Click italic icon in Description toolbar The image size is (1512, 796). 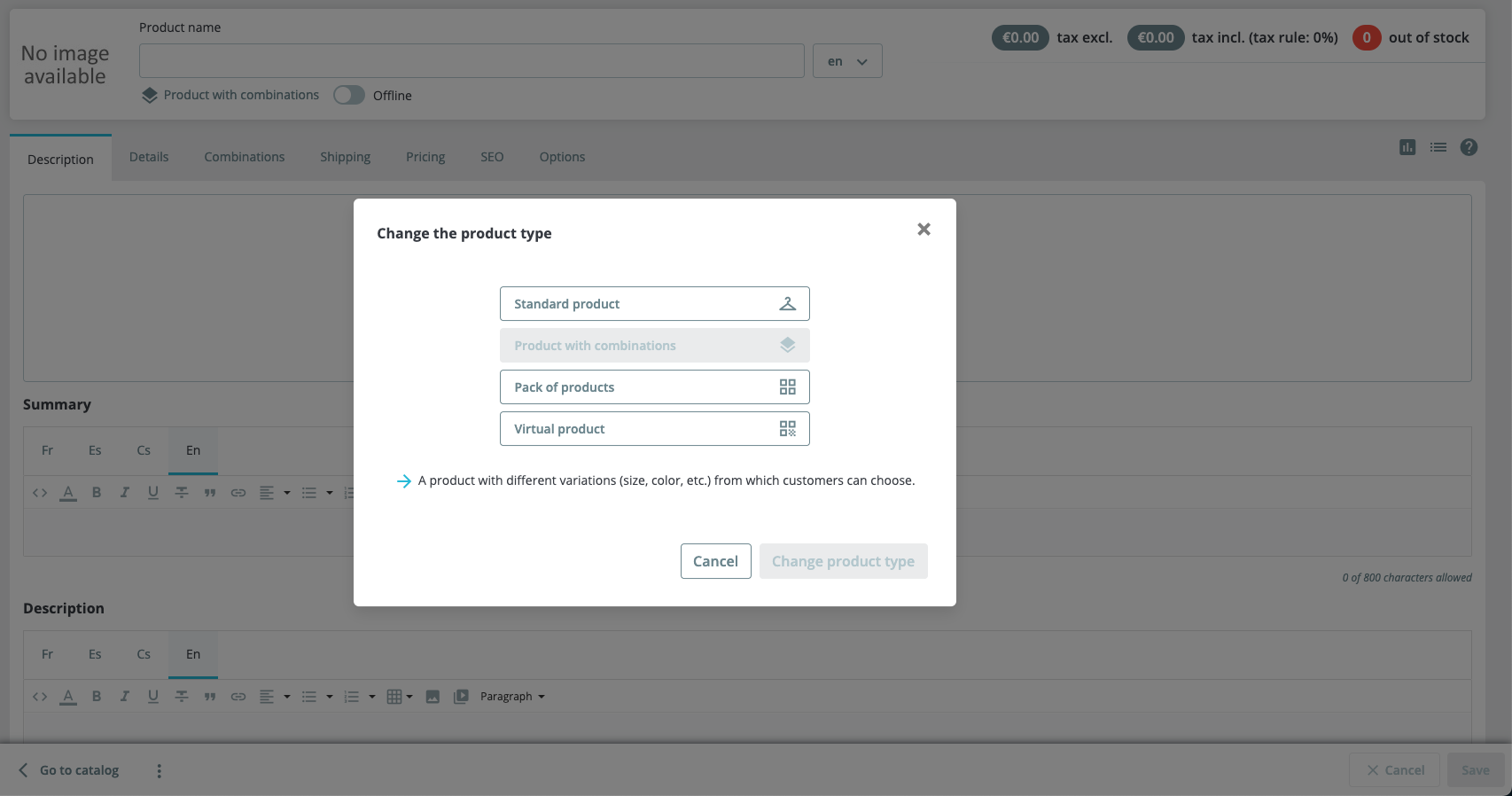coord(125,697)
